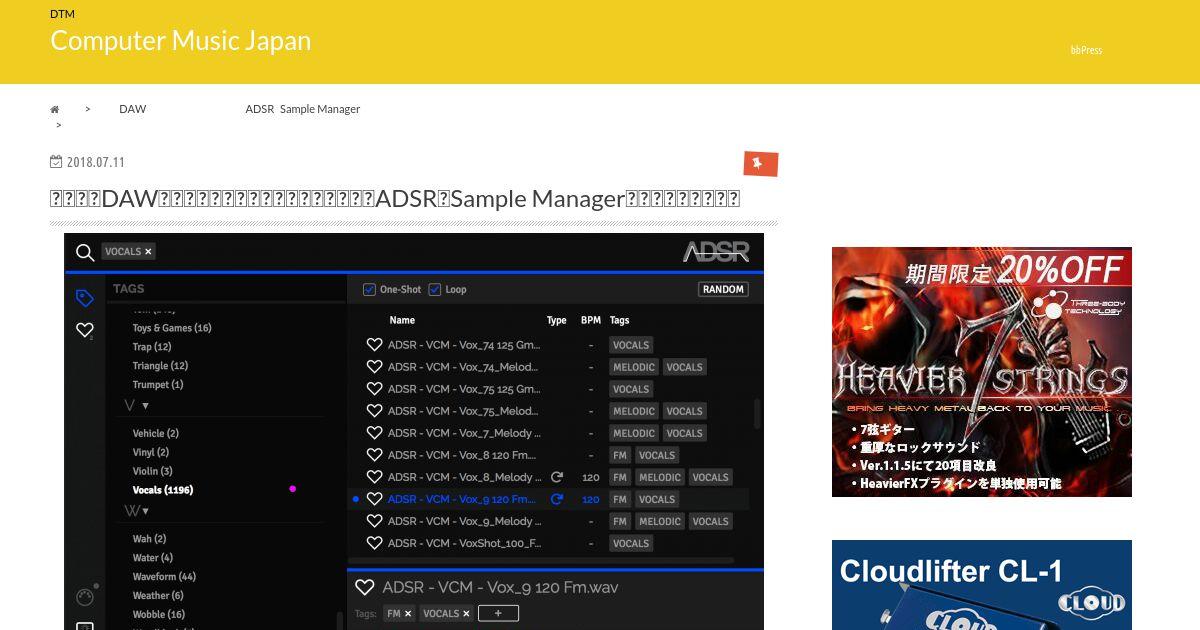The width and height of the screenshot is (1200, 630).
Task: Open the Tags panel icon in the sidebar
Action: 85,298
